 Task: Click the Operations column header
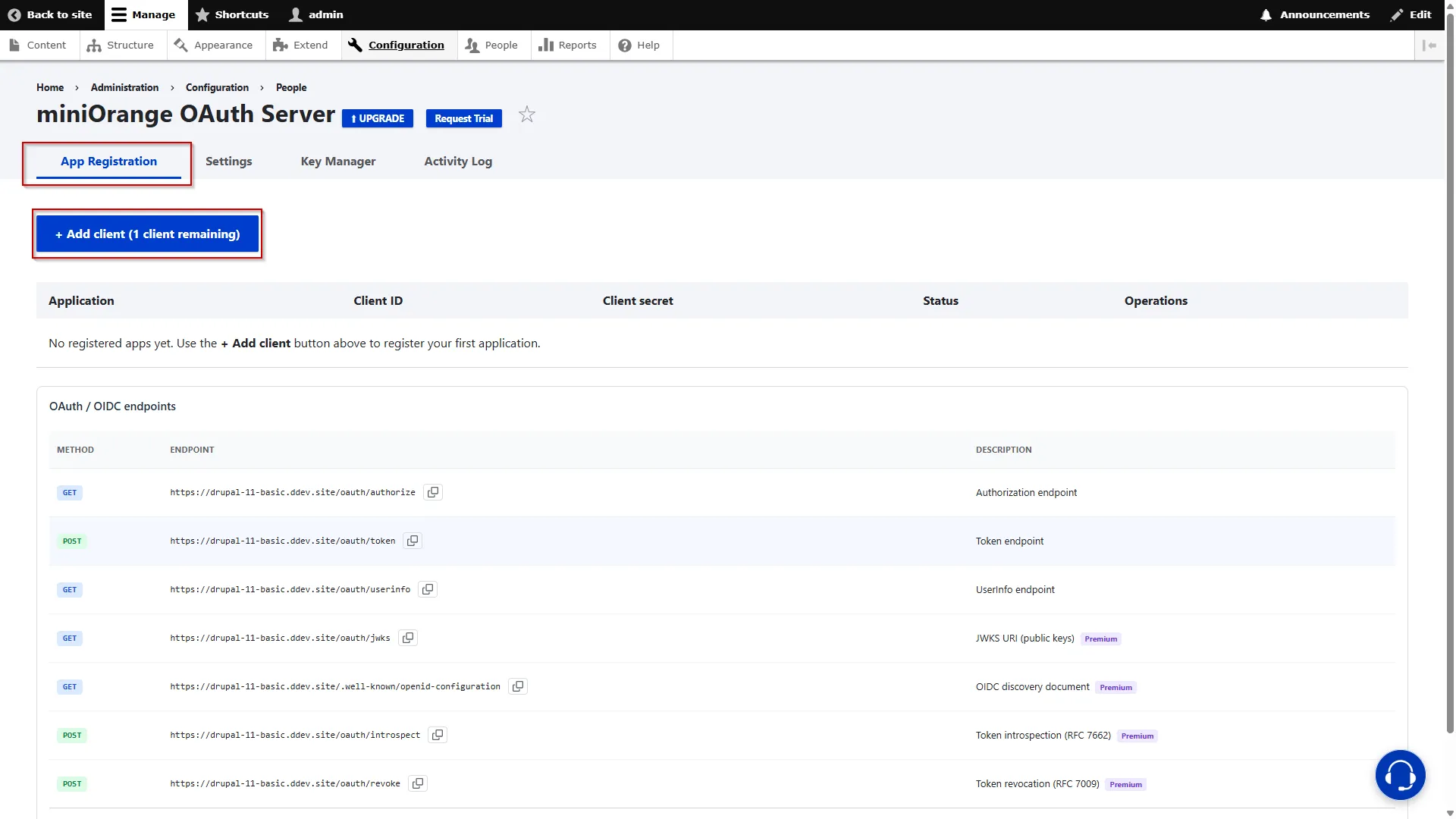[1156, 300]
